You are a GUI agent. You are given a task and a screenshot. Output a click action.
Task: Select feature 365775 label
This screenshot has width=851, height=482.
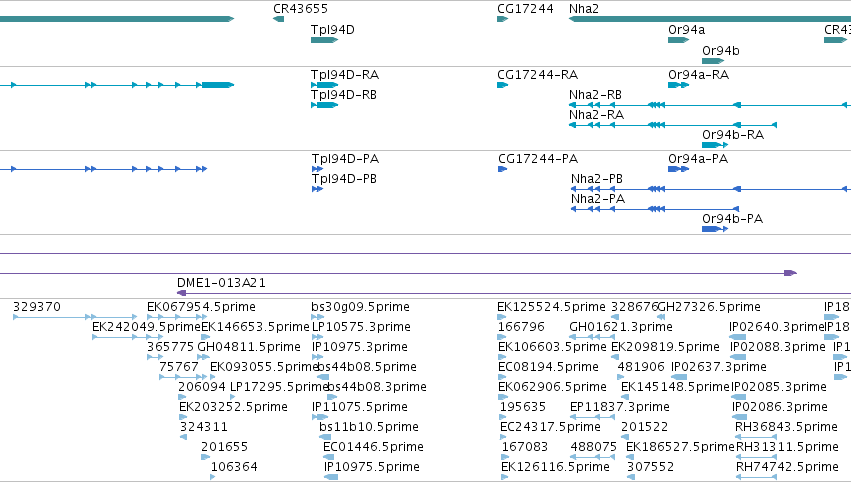point(170,347)
